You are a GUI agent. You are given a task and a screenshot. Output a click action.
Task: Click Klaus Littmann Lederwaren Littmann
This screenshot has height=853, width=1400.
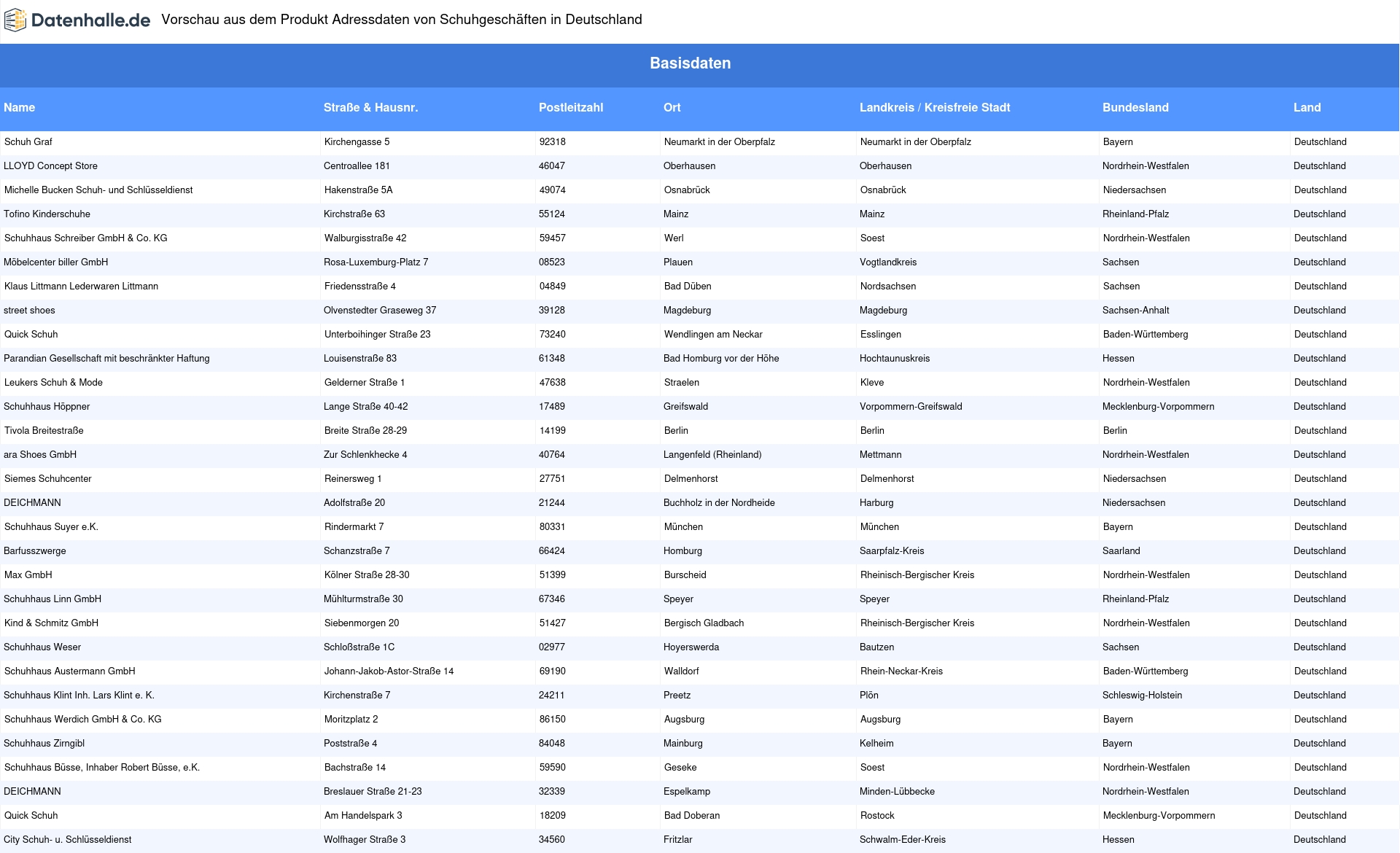coord(81,286)
